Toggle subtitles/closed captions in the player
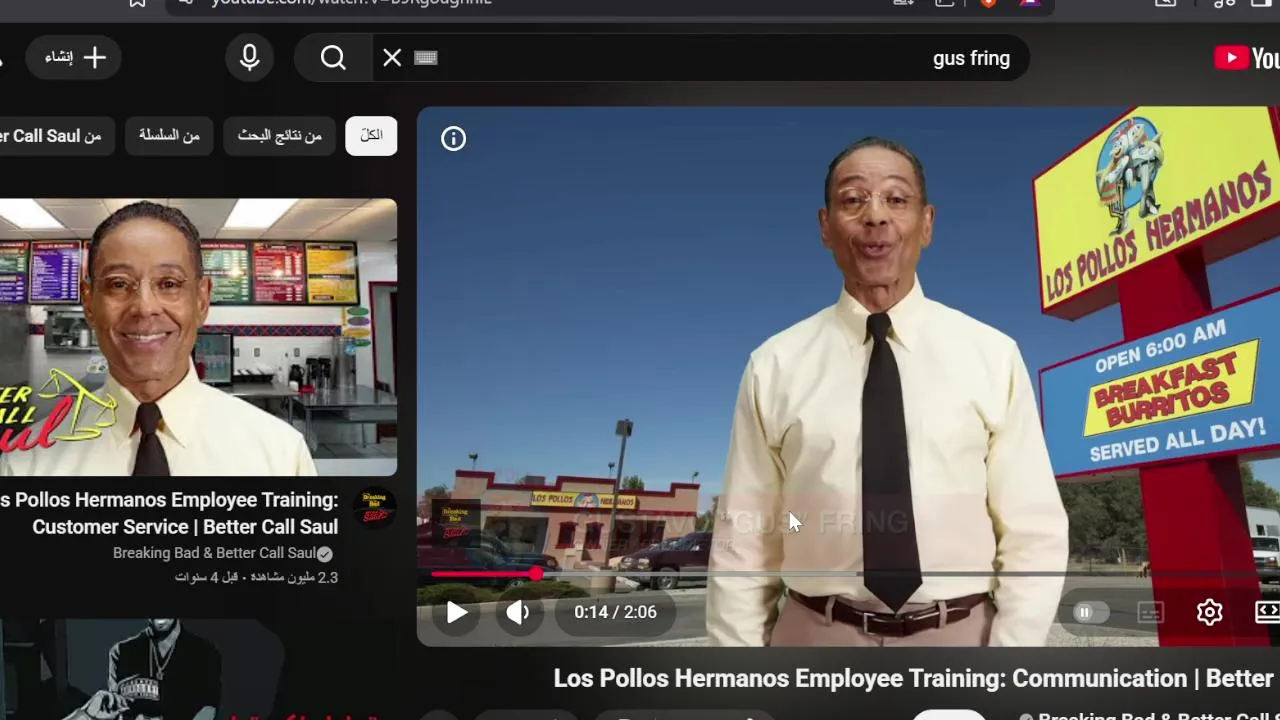1280x720 pixels. 1151,612
